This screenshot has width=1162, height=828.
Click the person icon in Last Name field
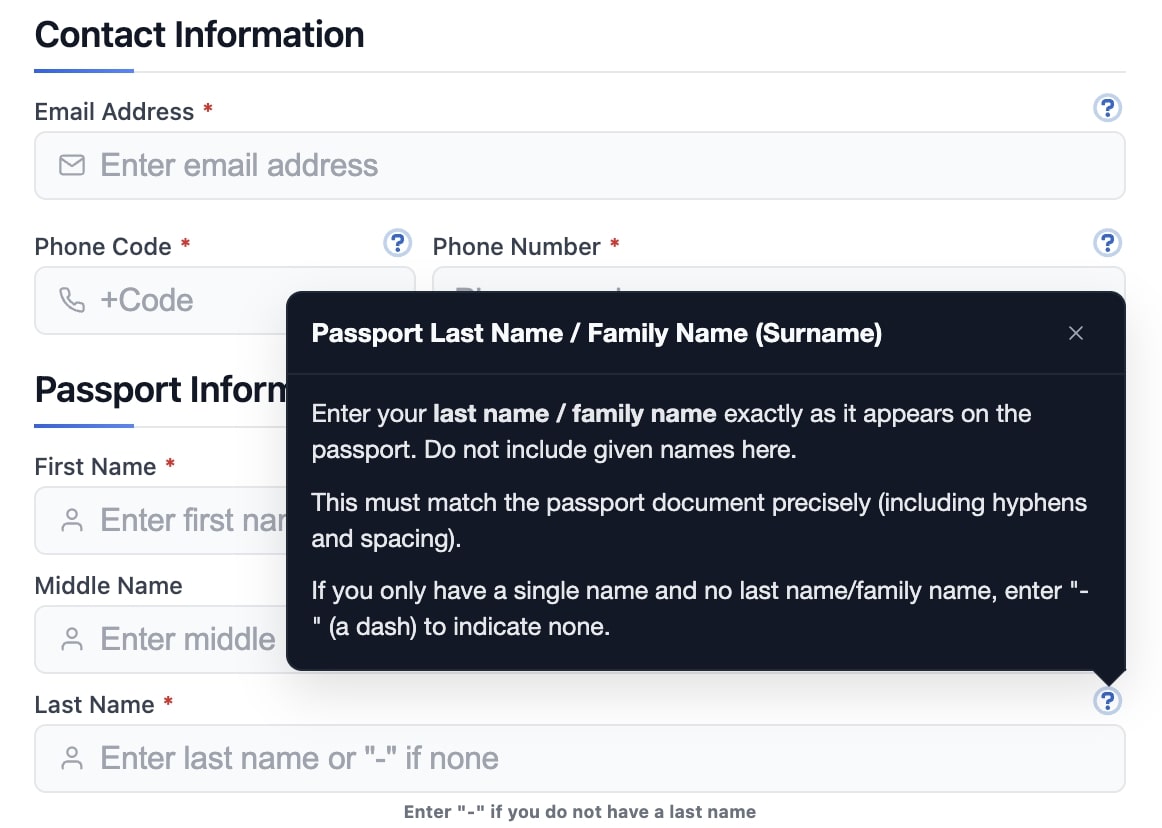click(71, 758)
